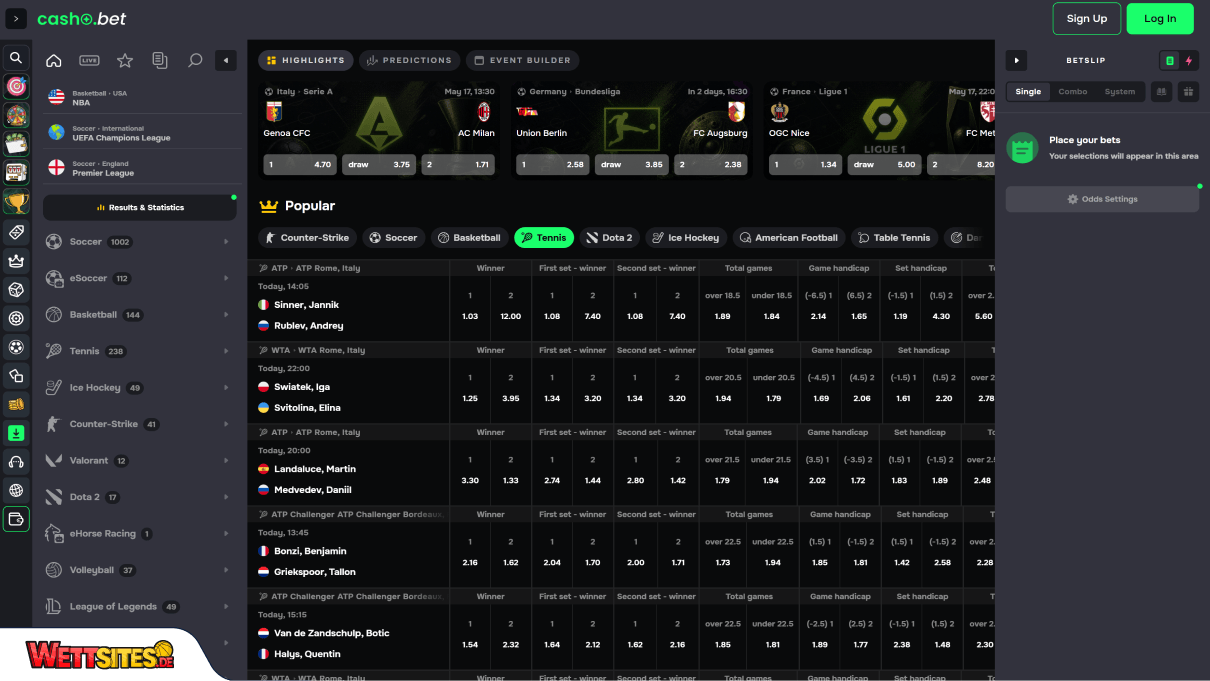Enable quick bet lightning mode

pyautogui.click(x=1189, y=61)
